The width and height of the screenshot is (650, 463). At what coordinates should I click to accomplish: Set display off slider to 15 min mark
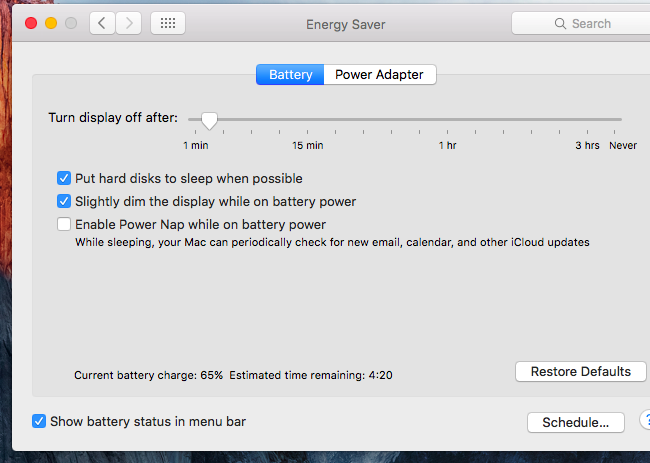point(308,119)
